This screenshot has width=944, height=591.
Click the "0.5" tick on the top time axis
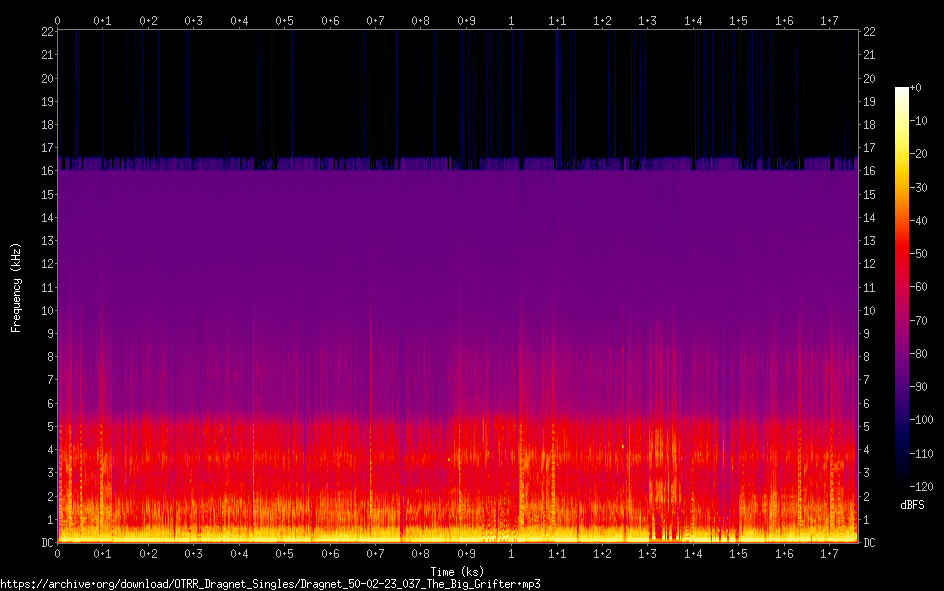coord(285,20)
